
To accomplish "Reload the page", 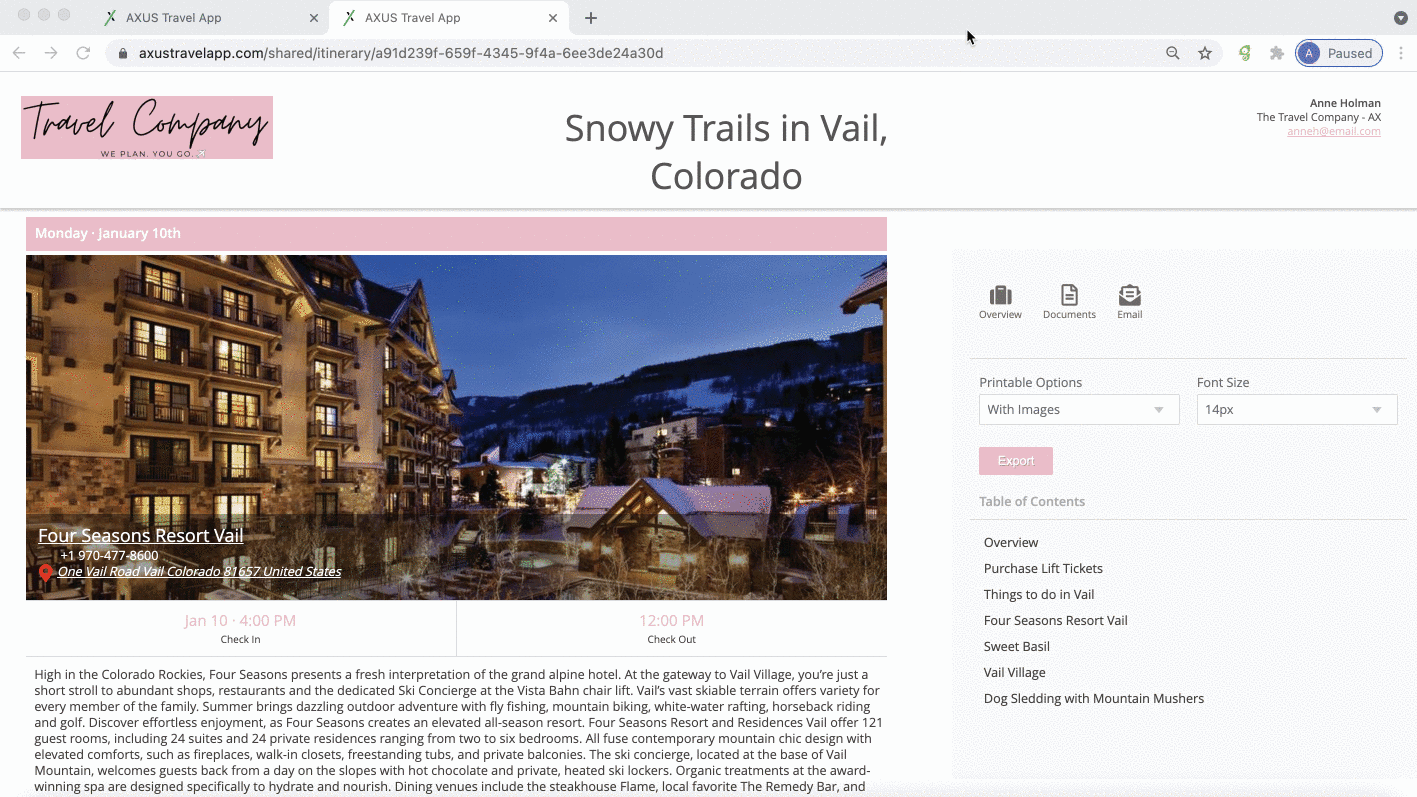I will (x=83, y=53).
